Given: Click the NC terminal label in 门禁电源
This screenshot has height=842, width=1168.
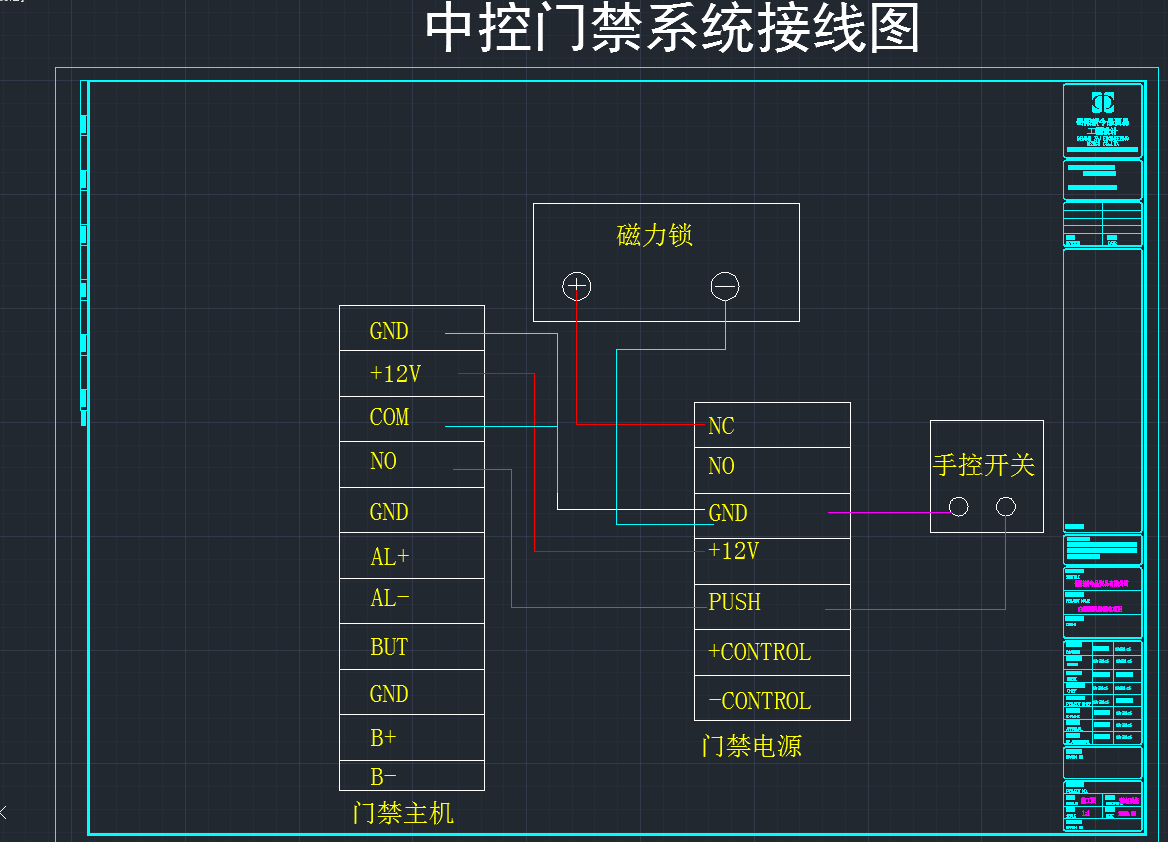Looking at the screenshot, I should 721,426.
